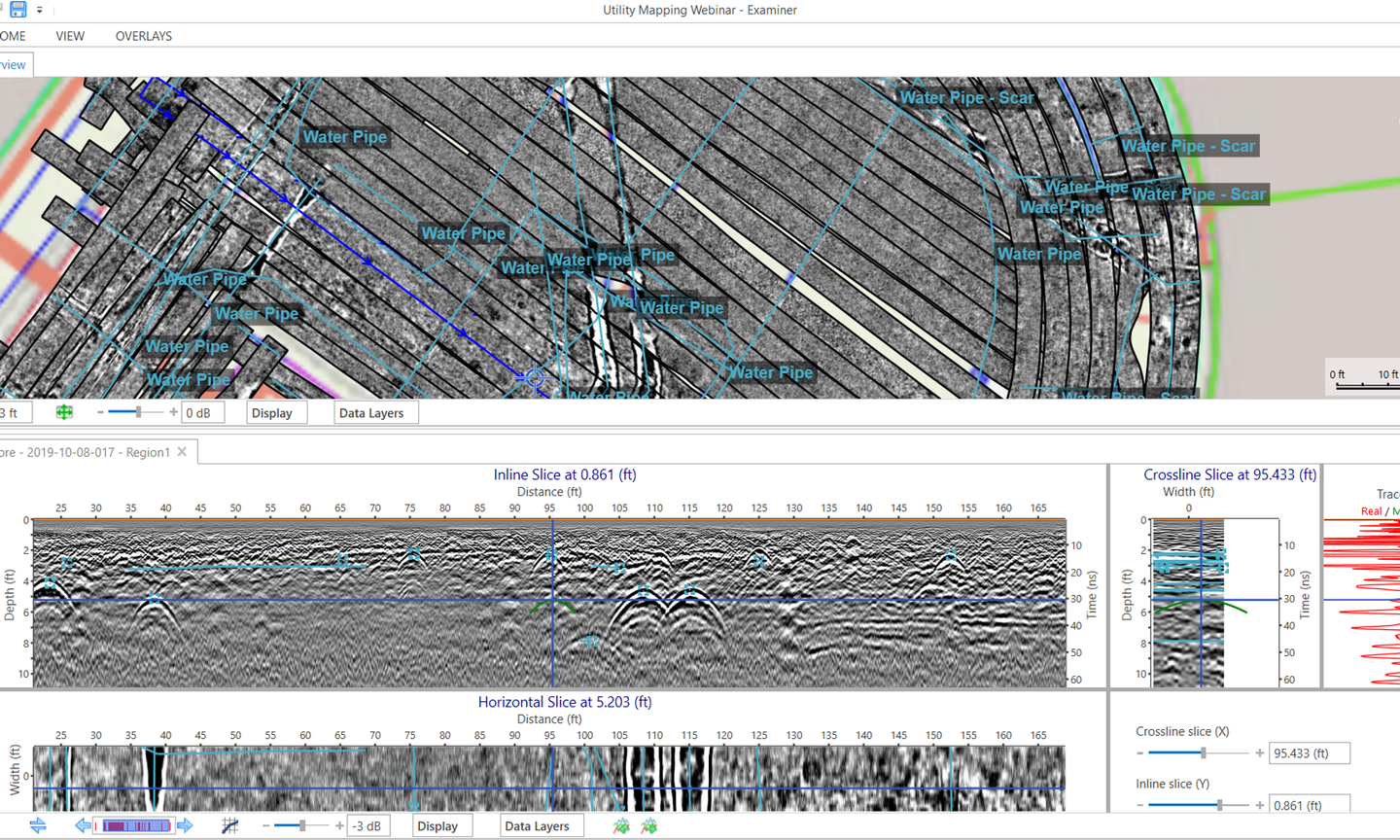Image resolution: width=1400 pixels, height=840 pixels.
Task: Expand the OVERLAYS ribbon tab
Action: [143, 36]
